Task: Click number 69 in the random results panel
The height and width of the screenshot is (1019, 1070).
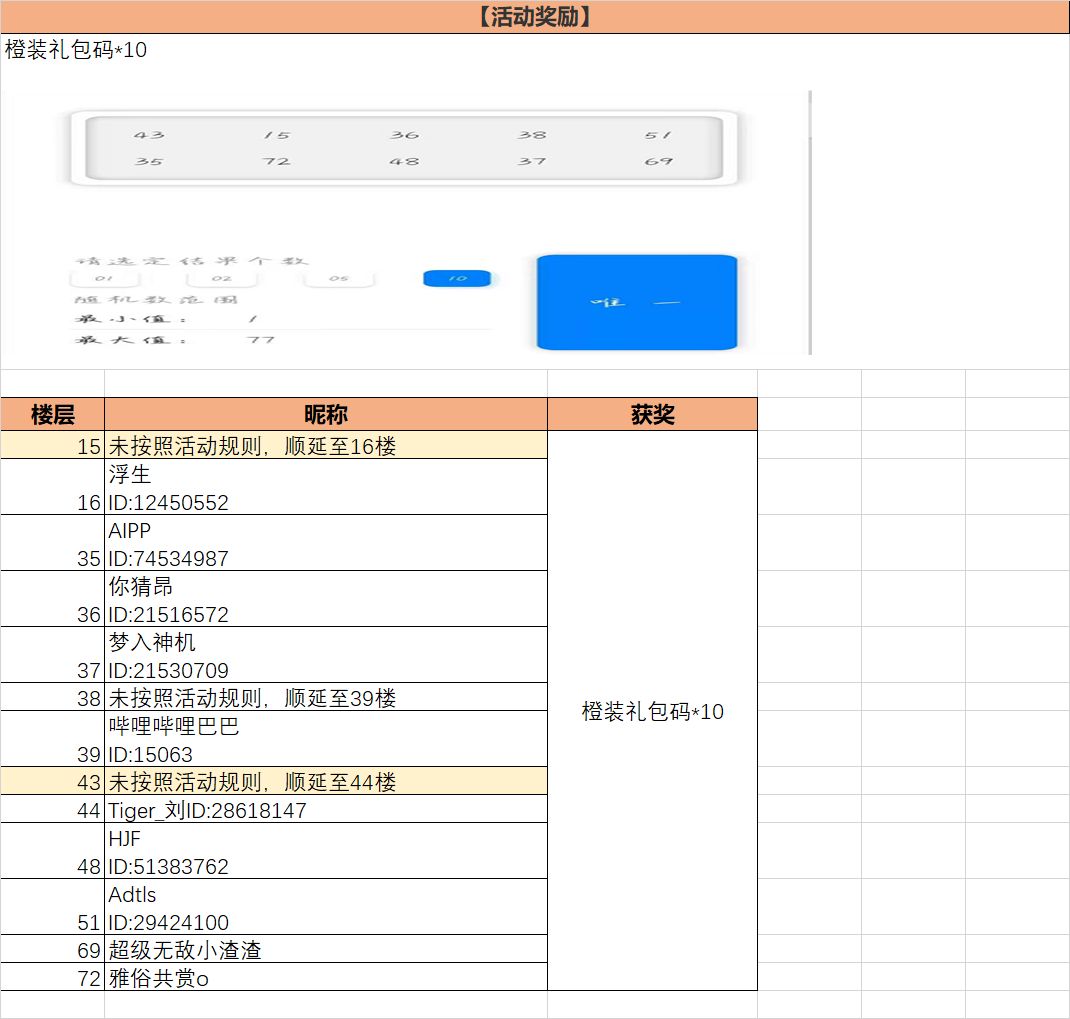Action: [x=659, y=162]
